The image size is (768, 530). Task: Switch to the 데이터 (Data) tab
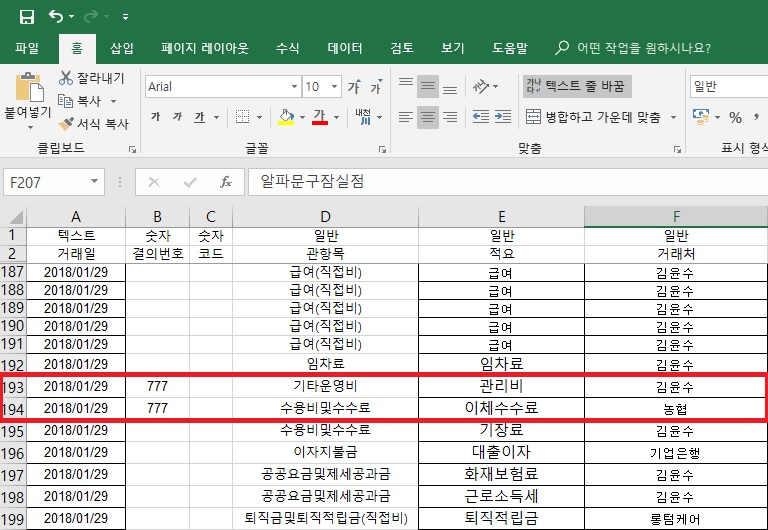click(345, 48)
